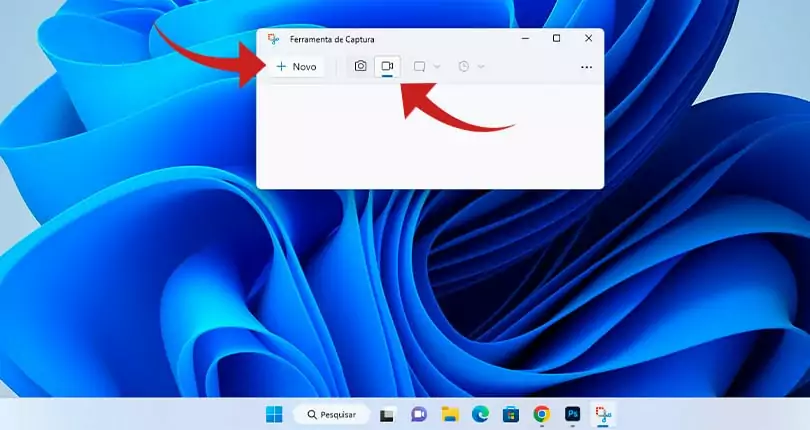
Task: Click the Snipping Tool app icon in title bar
Action: (x=273, y=39)
